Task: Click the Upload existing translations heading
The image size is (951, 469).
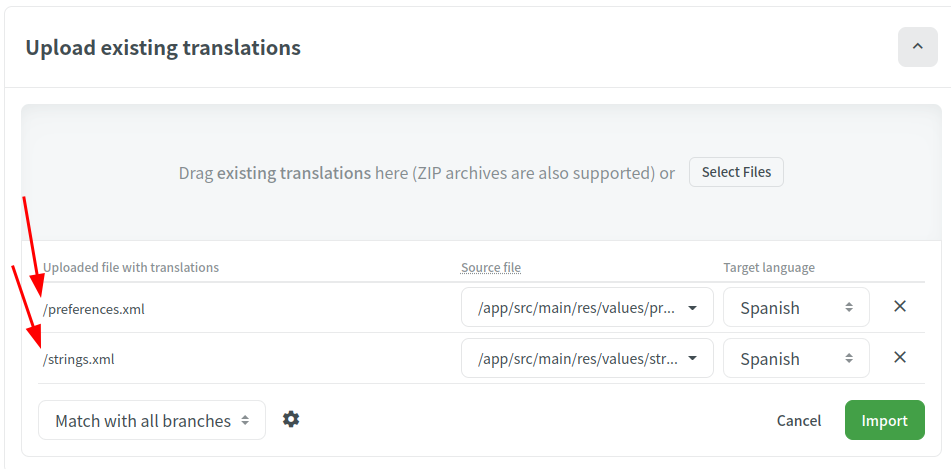Action: (163, 47)
